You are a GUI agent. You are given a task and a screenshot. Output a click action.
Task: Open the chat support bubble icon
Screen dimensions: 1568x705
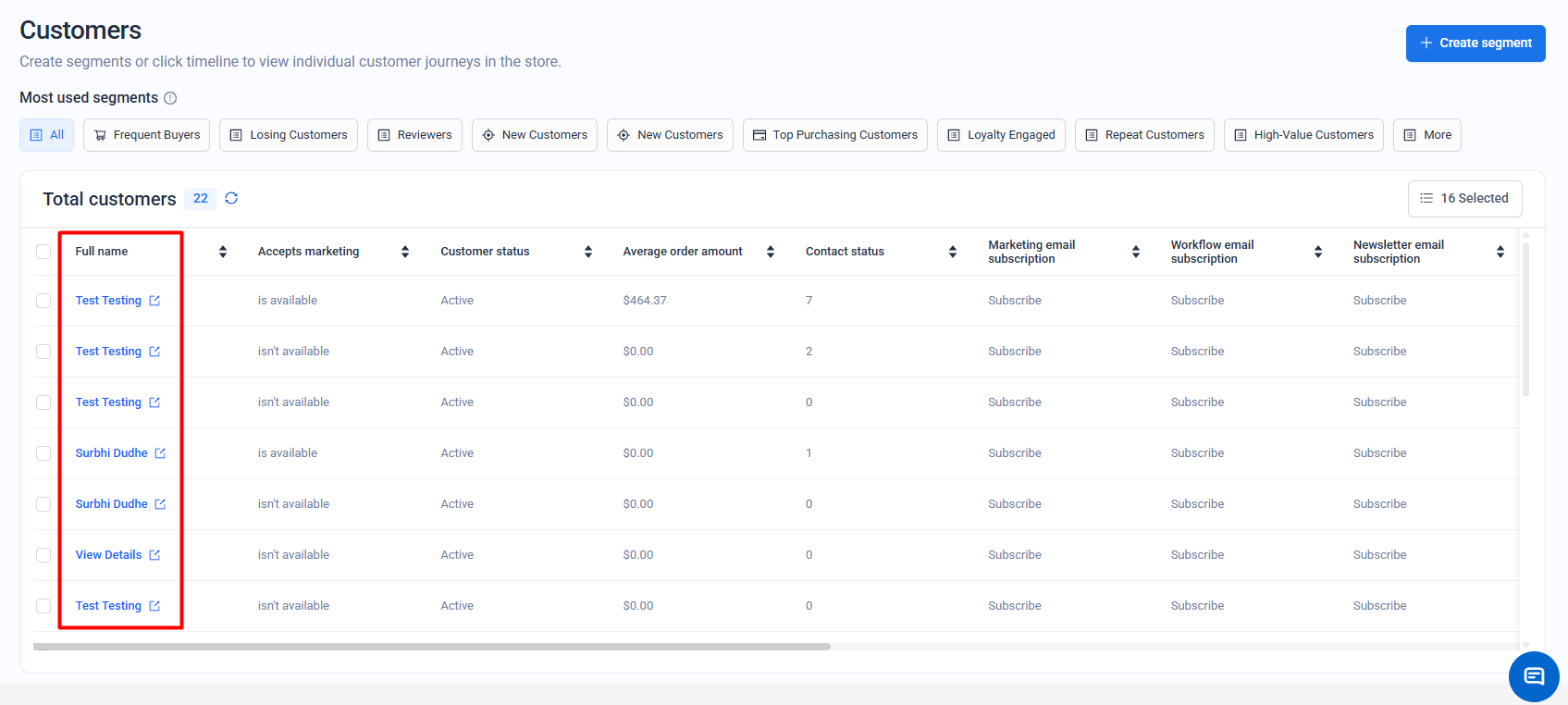pos(1533,676)
